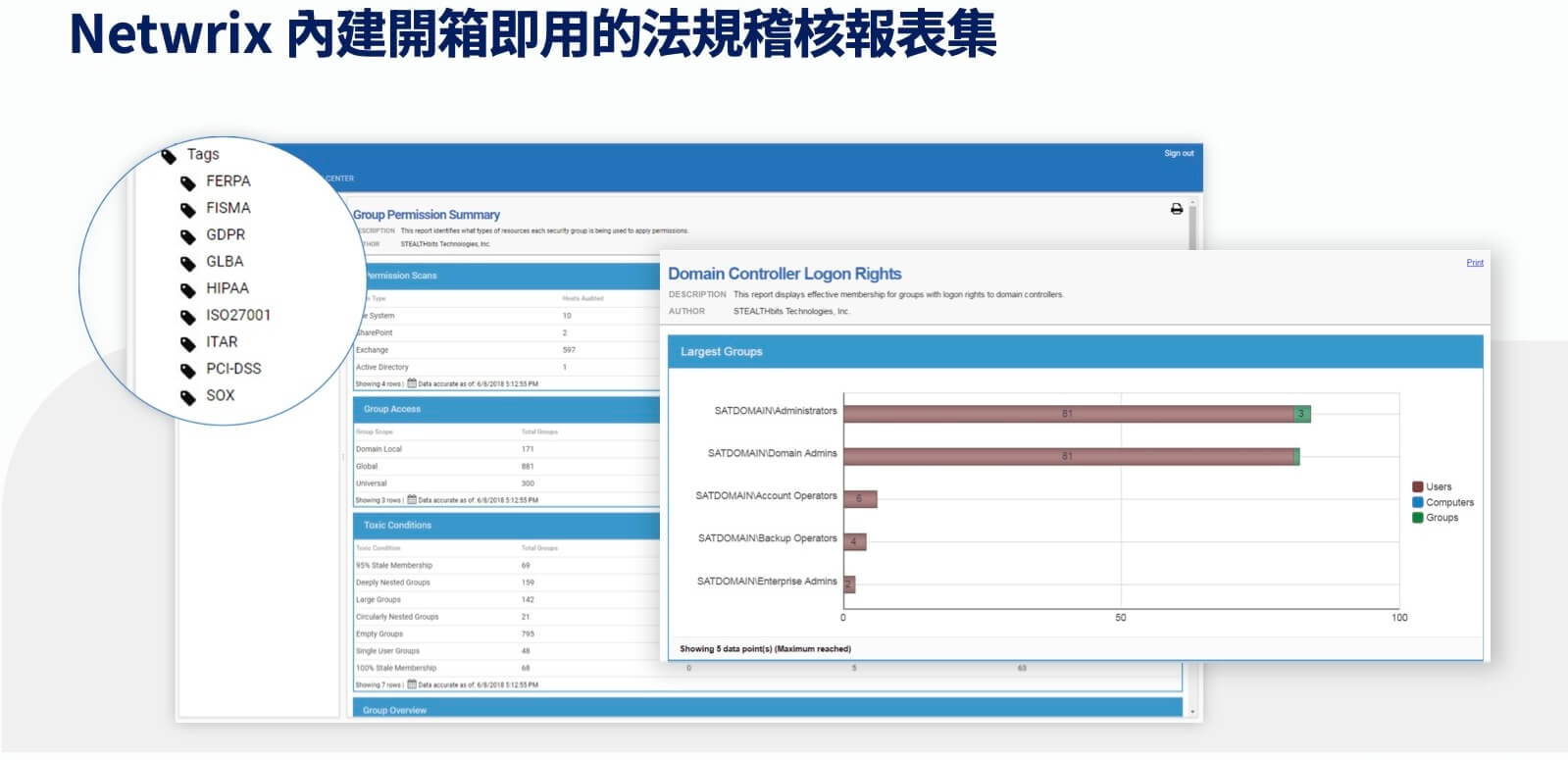Click the tag icon beside FERPA

(x=188, y=183)
